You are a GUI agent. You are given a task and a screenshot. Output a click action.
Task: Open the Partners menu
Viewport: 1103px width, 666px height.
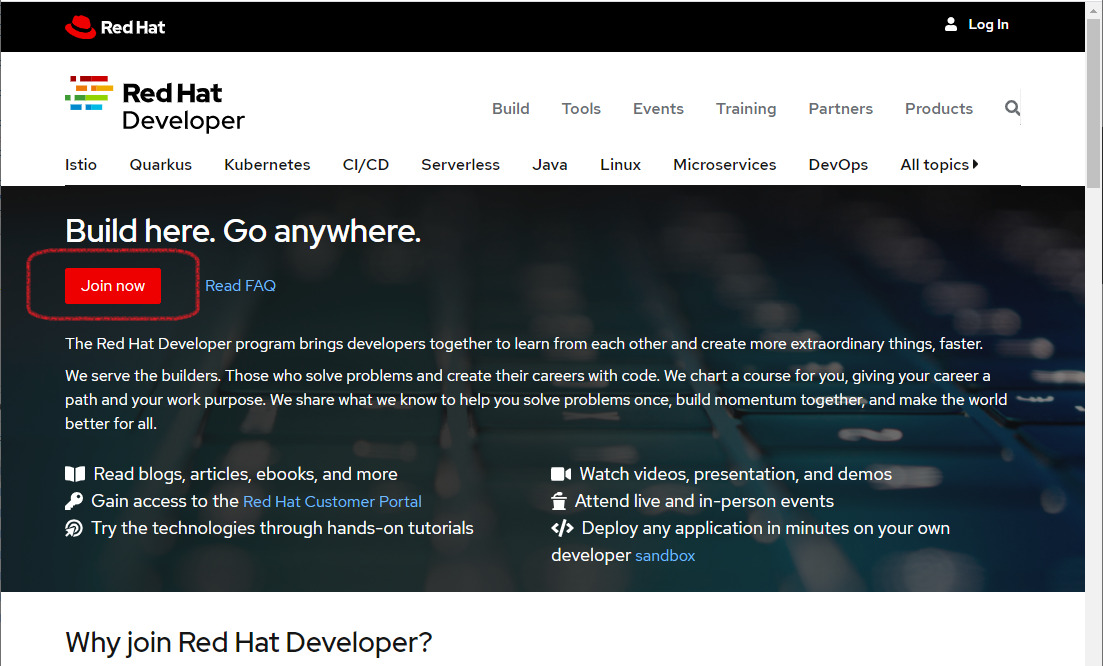(841, 108)
